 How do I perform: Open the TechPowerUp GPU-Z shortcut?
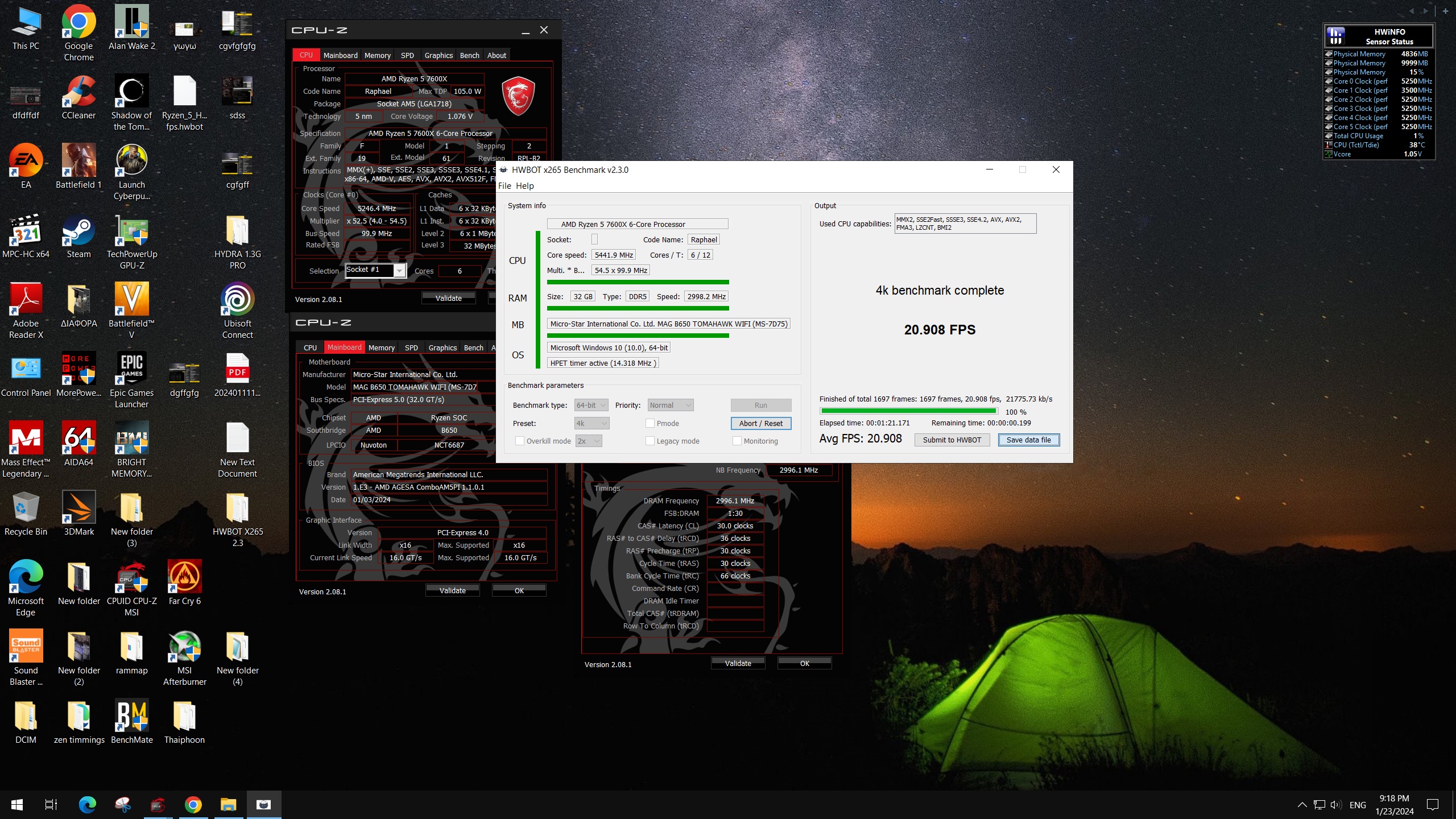tap(131, 241)
